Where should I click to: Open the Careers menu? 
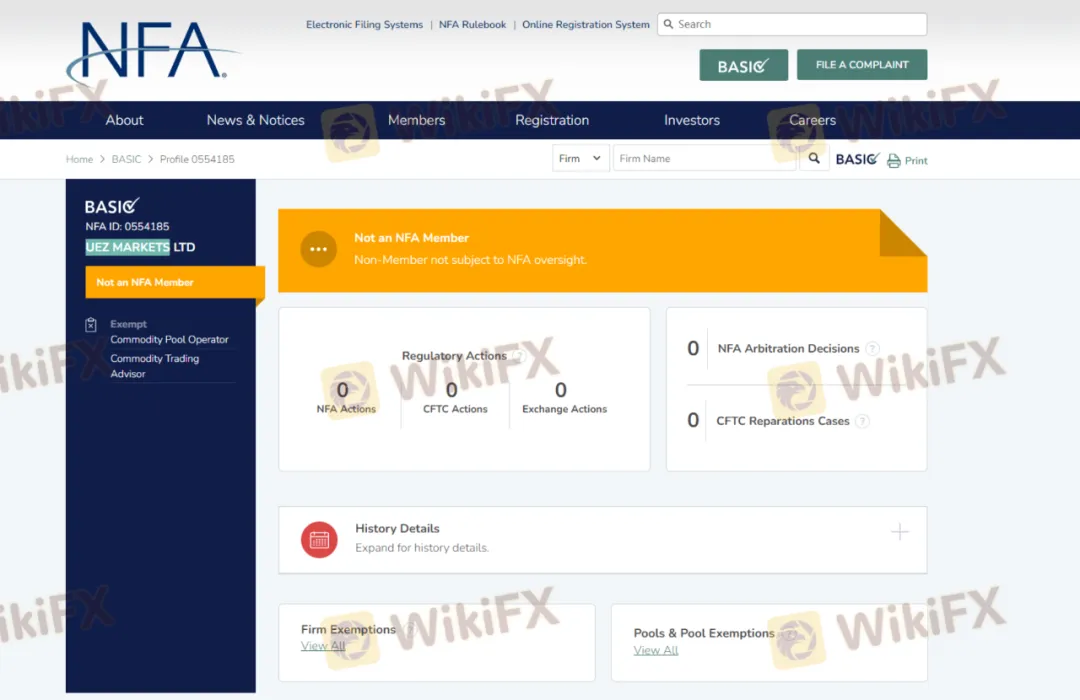[812, 120]
